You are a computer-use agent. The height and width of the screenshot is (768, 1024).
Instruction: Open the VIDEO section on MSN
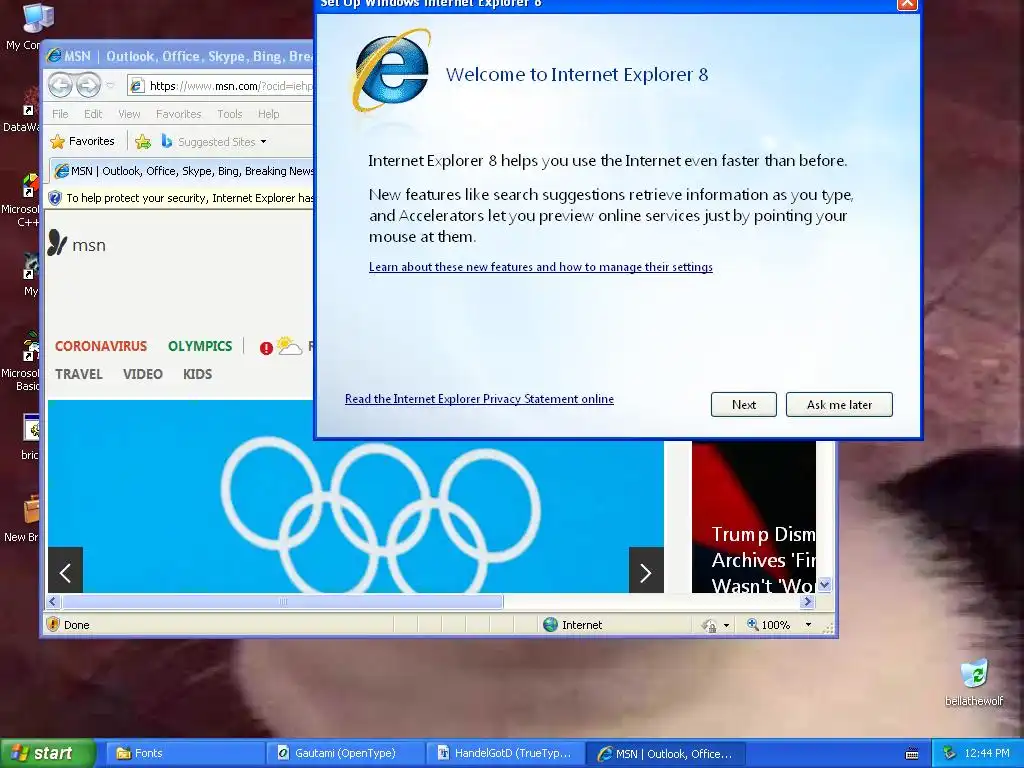pos(142,374)
